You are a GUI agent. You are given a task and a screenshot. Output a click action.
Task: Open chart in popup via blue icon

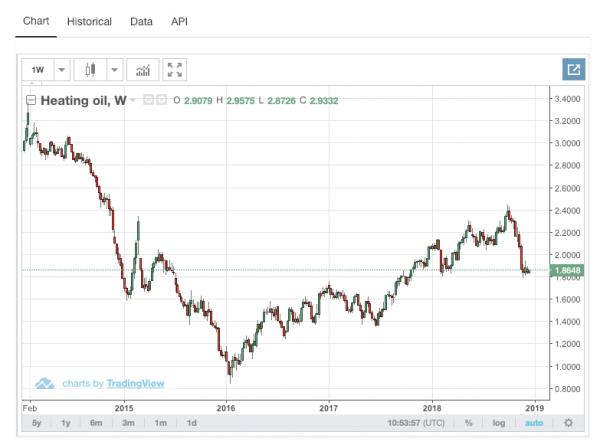tap(573, 70)
